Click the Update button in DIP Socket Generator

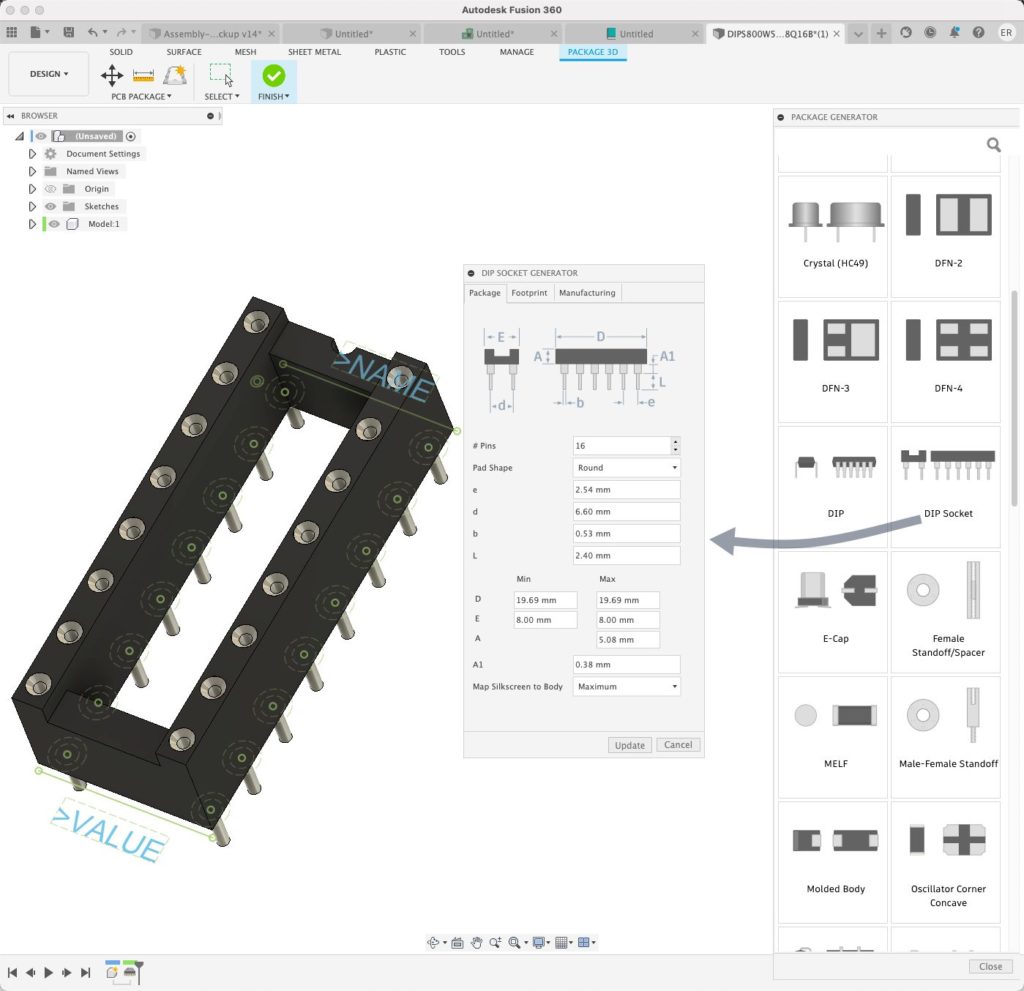[x=629, y=745]
